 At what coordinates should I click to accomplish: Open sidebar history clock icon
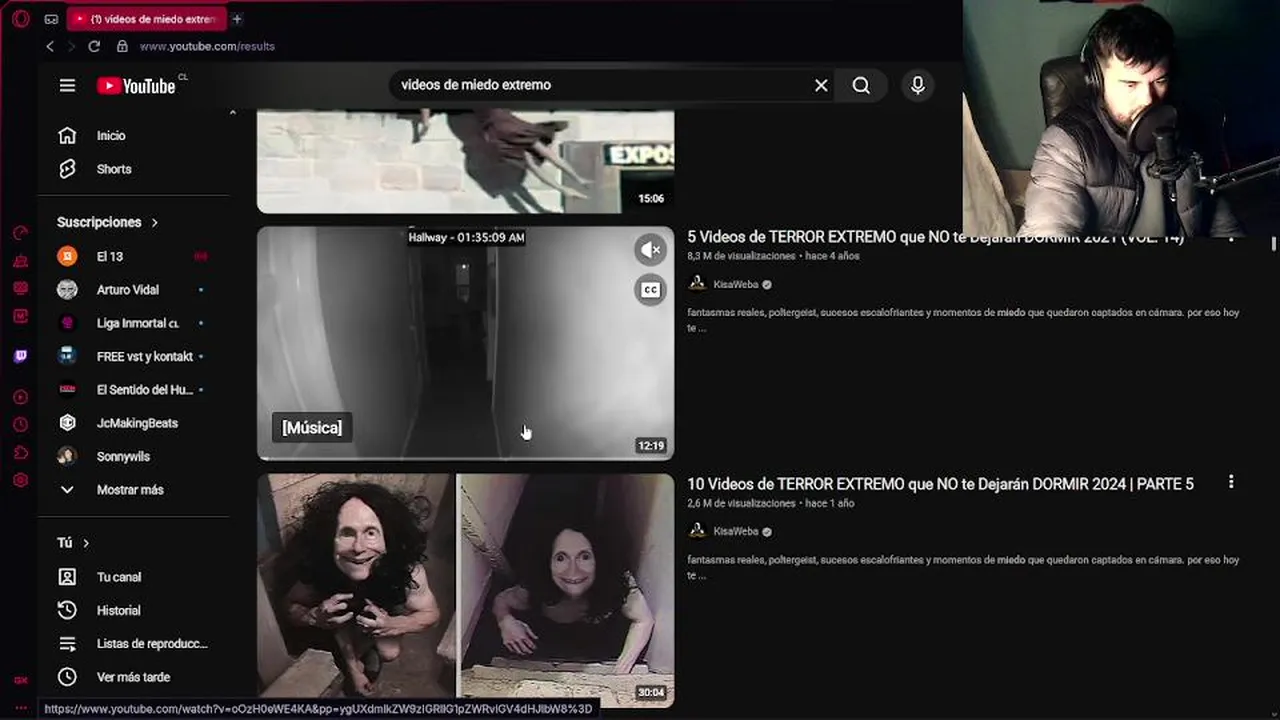20,424
